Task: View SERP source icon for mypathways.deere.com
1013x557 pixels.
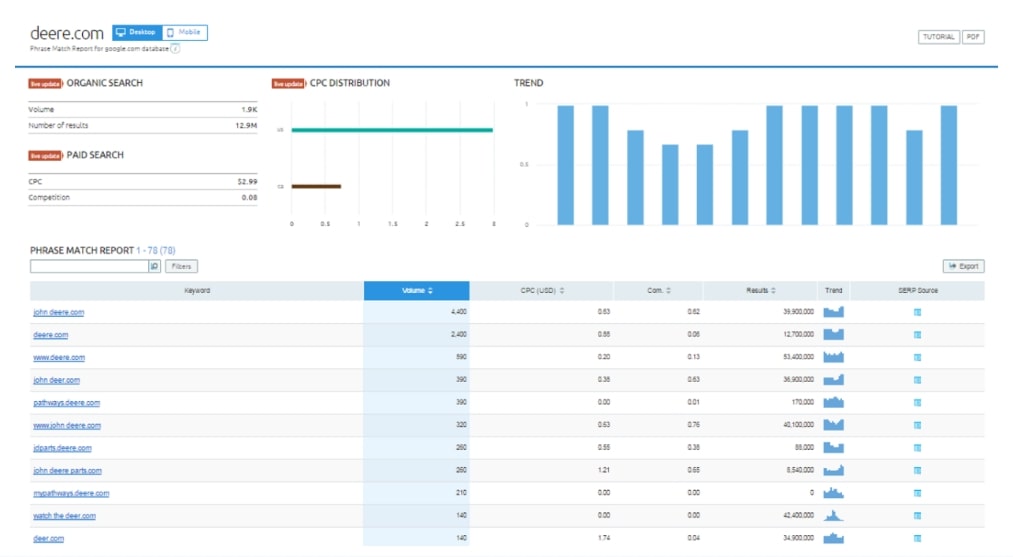Action: pyautogui.click(x=917, y=493)
